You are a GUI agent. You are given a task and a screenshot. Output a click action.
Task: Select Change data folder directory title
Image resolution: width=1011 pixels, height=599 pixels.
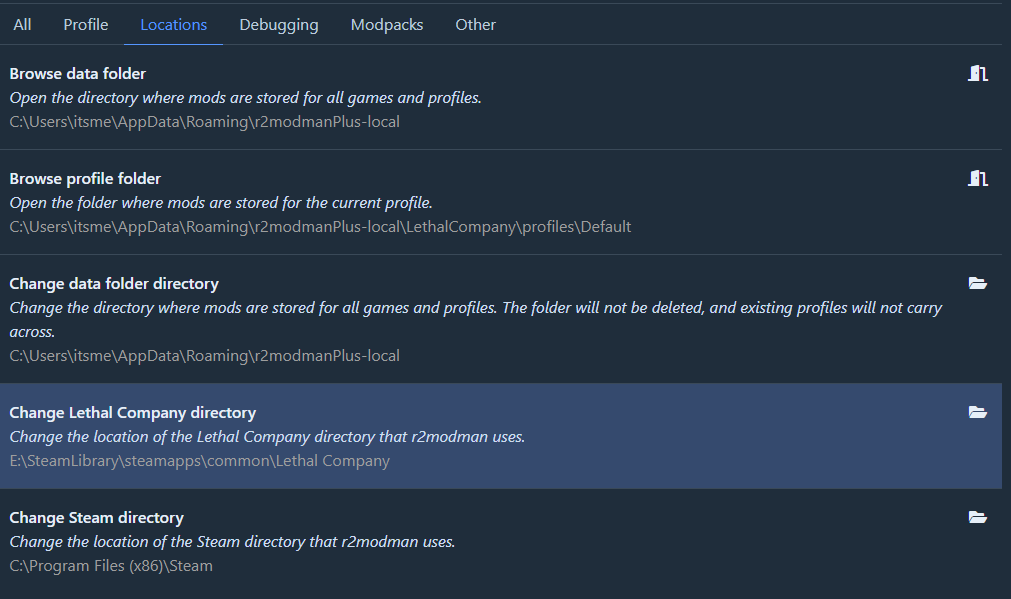click(114, 284)
